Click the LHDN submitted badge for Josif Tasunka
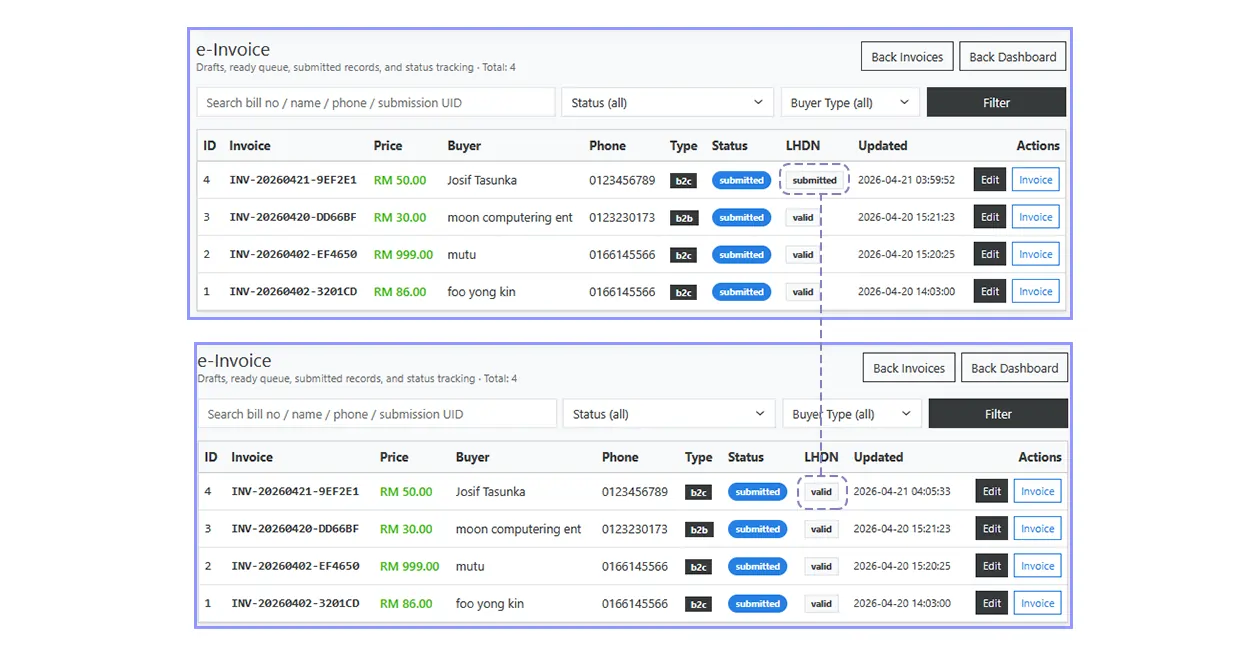This screenshot has width=1260, height=660. (x=814, y=180)
